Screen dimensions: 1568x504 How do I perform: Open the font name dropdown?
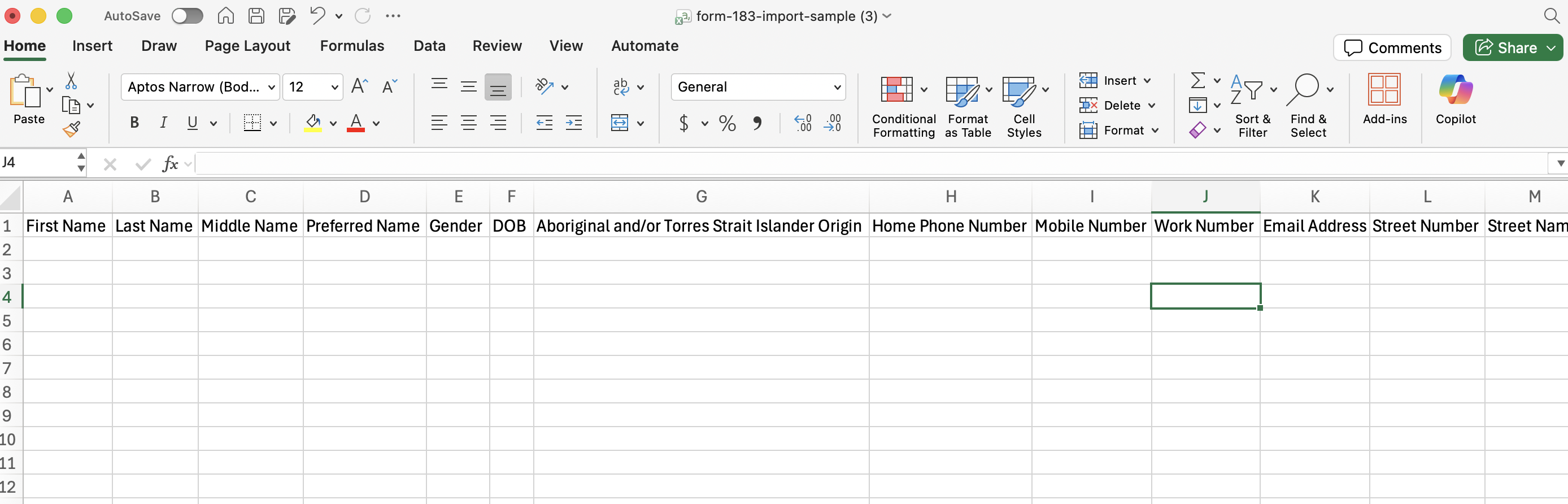pos(272,87)
